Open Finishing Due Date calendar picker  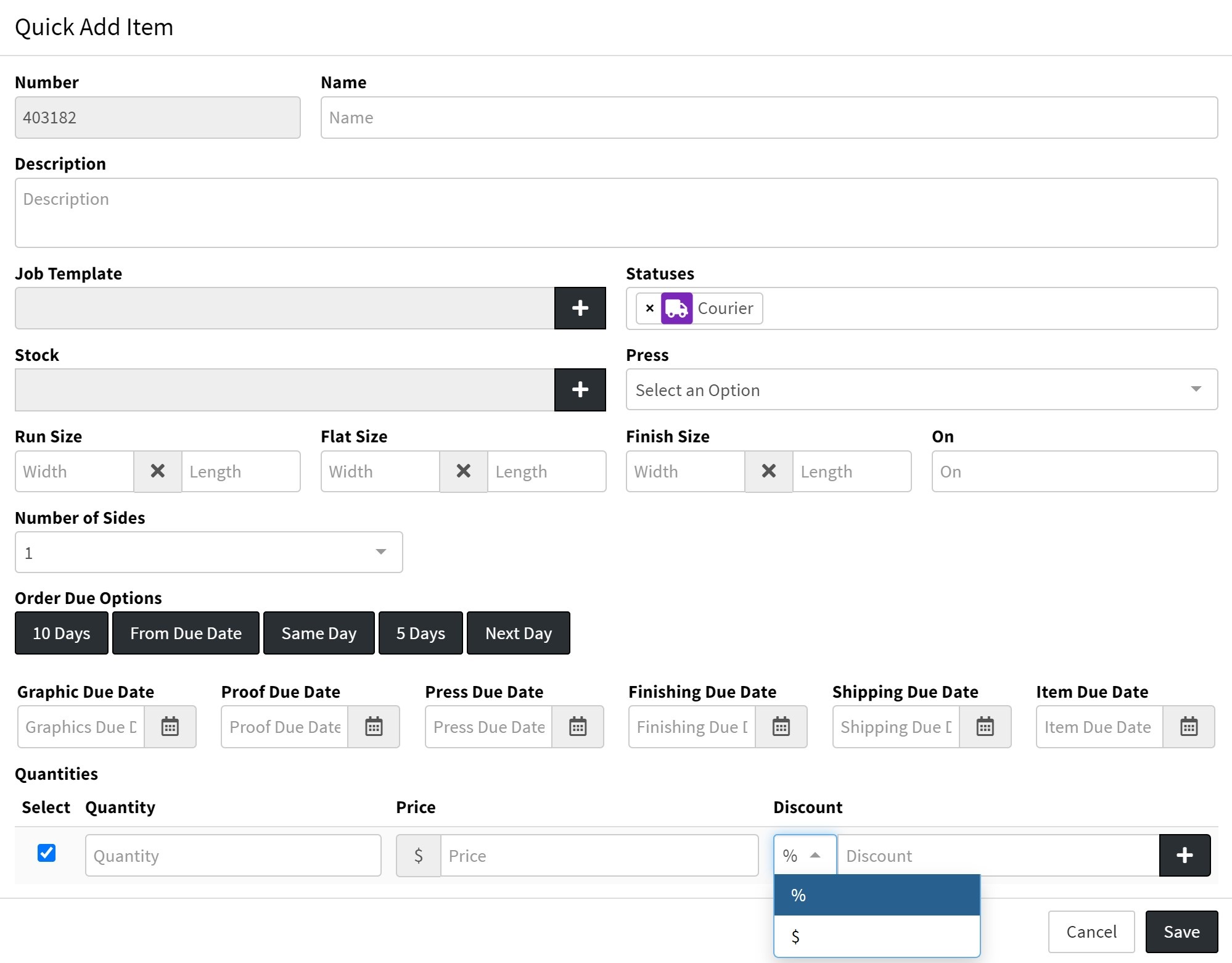[781, 727]
